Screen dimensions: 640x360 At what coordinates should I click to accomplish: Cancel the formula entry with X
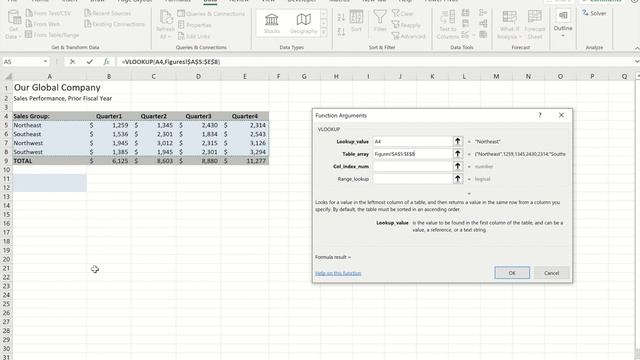click(x=72, y=62)
